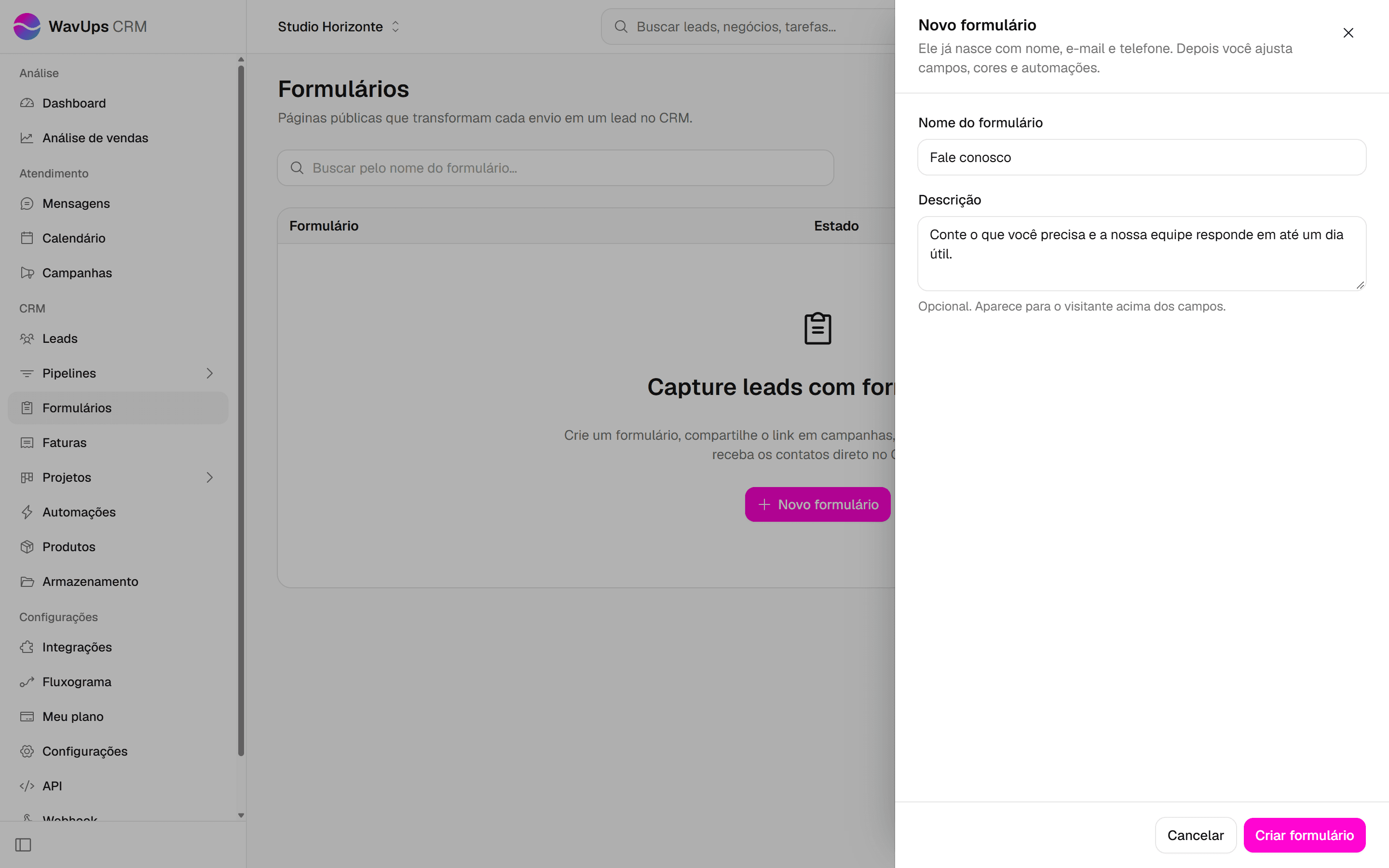This screenshot has width=1389, height=868.
Task: Click the Cancelar button
Action: pyautogui.click(x=1195, y=835)
